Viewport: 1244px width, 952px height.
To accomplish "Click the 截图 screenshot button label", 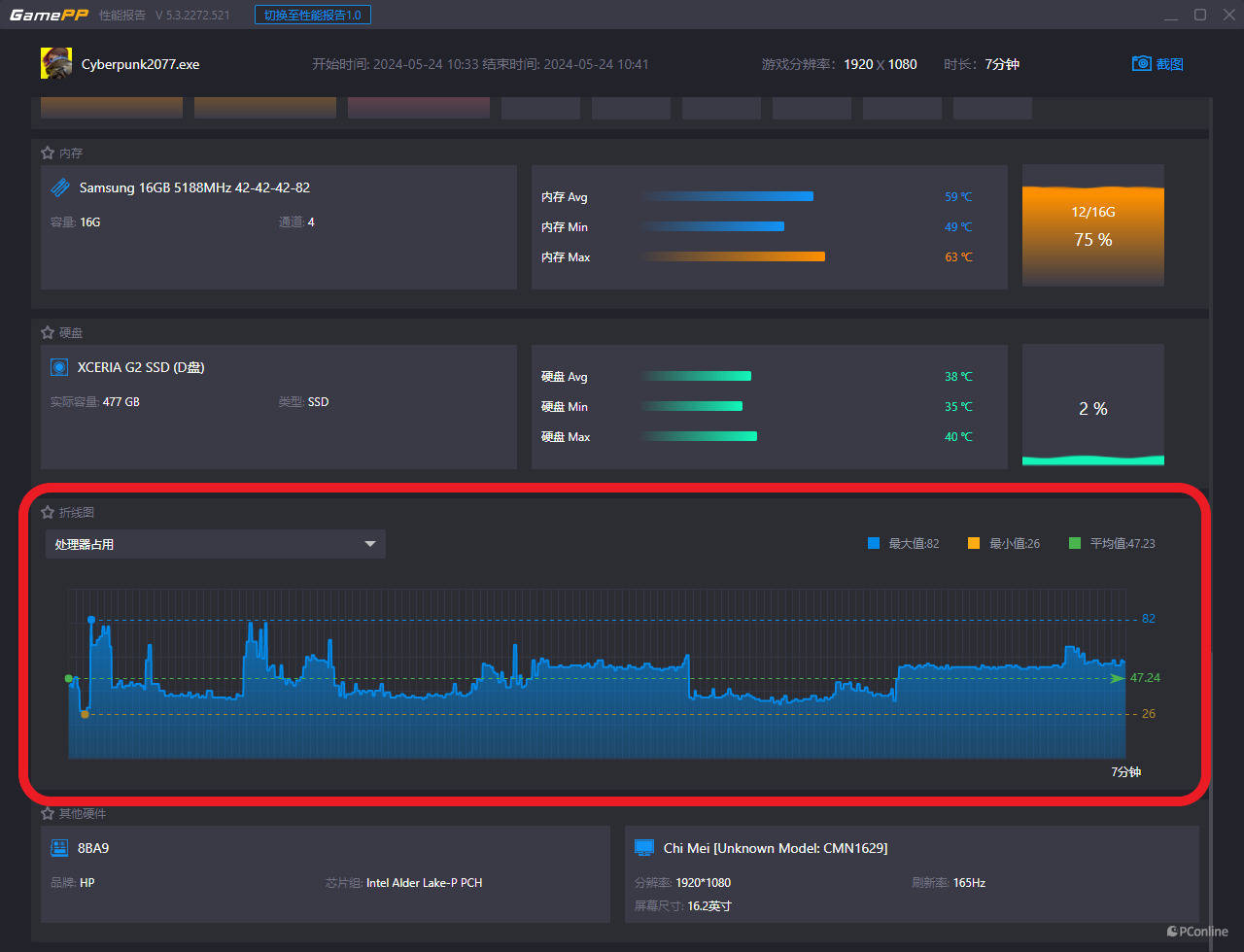I will (1169, 64).
